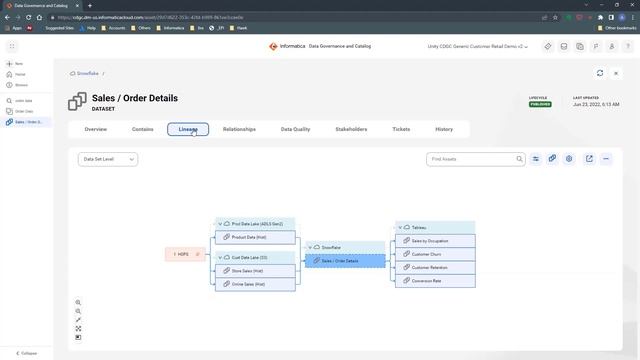This screenshot has width=640, height=360.
Task: Select the Lineage tab
Action: pos(188,129)
